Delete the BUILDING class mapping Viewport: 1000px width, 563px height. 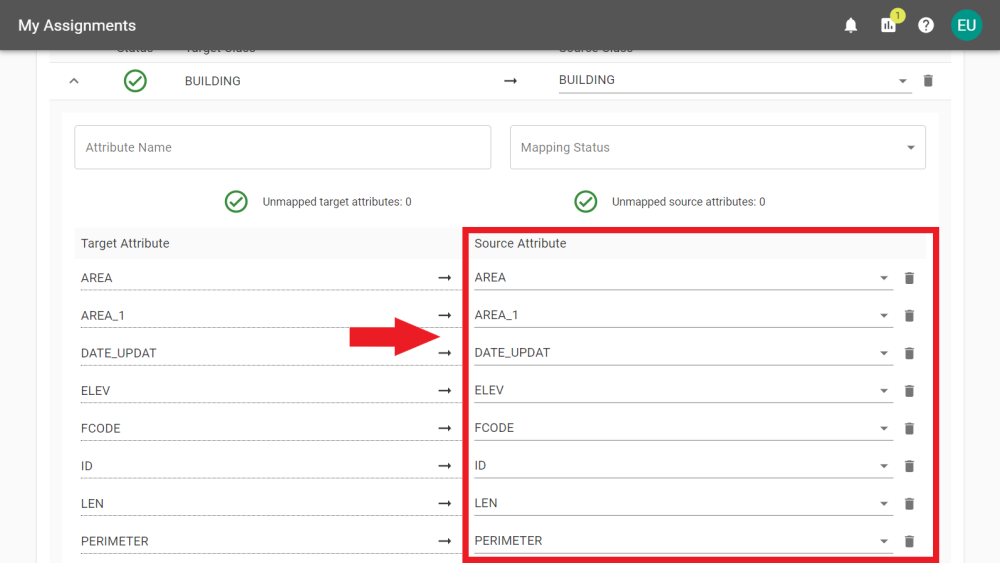[x=928, y=81]
